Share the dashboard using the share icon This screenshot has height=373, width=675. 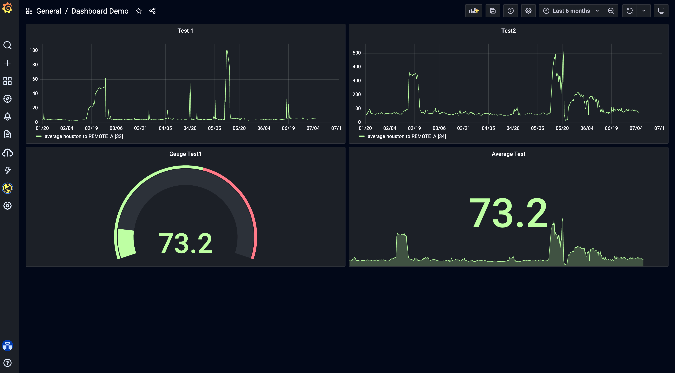[x=152, y=11]
